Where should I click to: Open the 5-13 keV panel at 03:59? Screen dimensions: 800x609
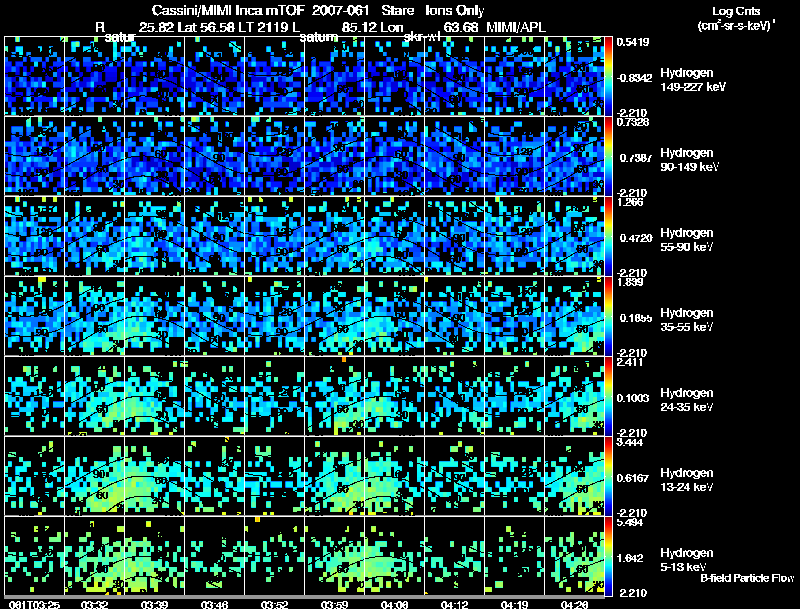335,556
